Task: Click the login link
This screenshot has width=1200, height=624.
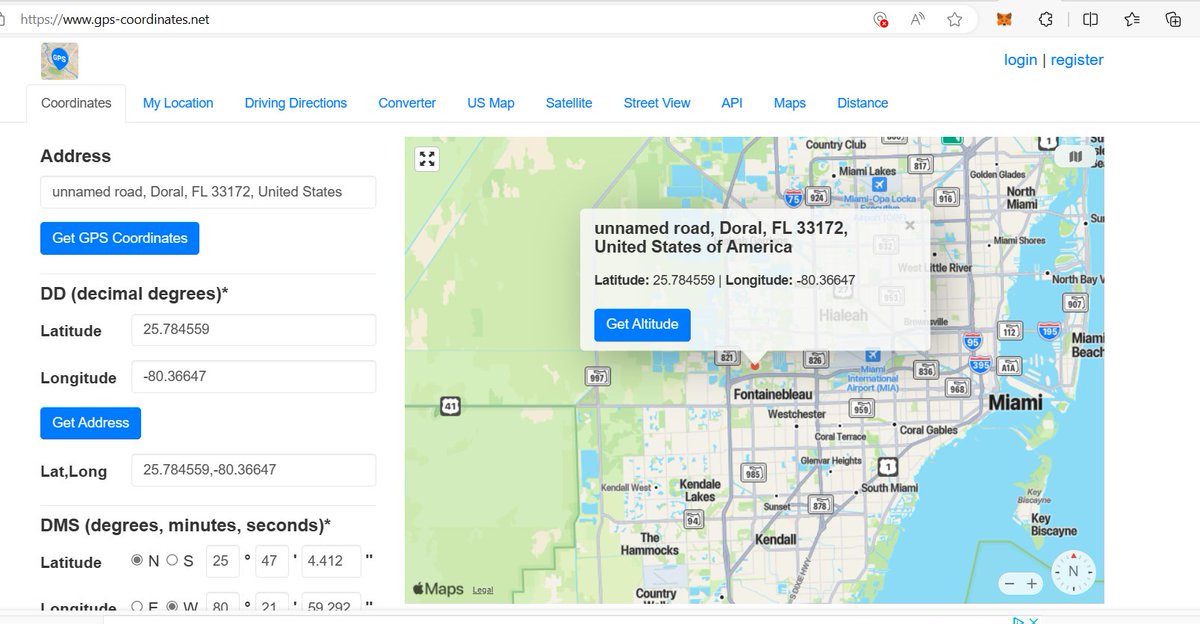Action: click(1020, 60)
